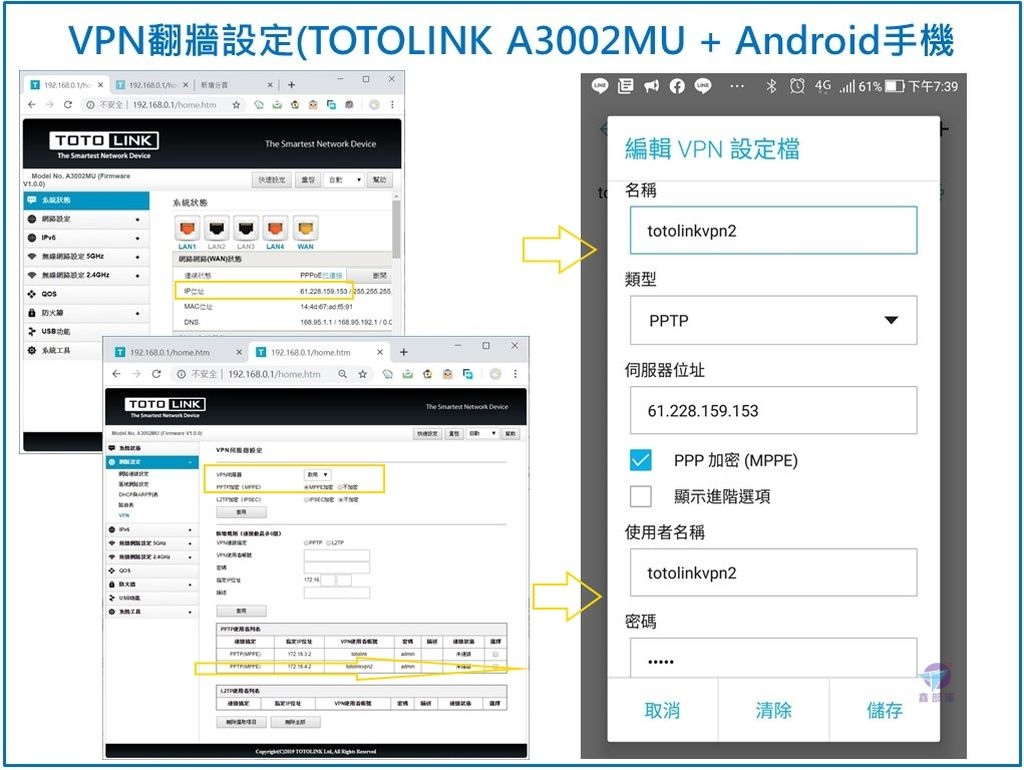Click LAN4 port icon on status page
1024x770 pixels.
click(x=275, y=229)
